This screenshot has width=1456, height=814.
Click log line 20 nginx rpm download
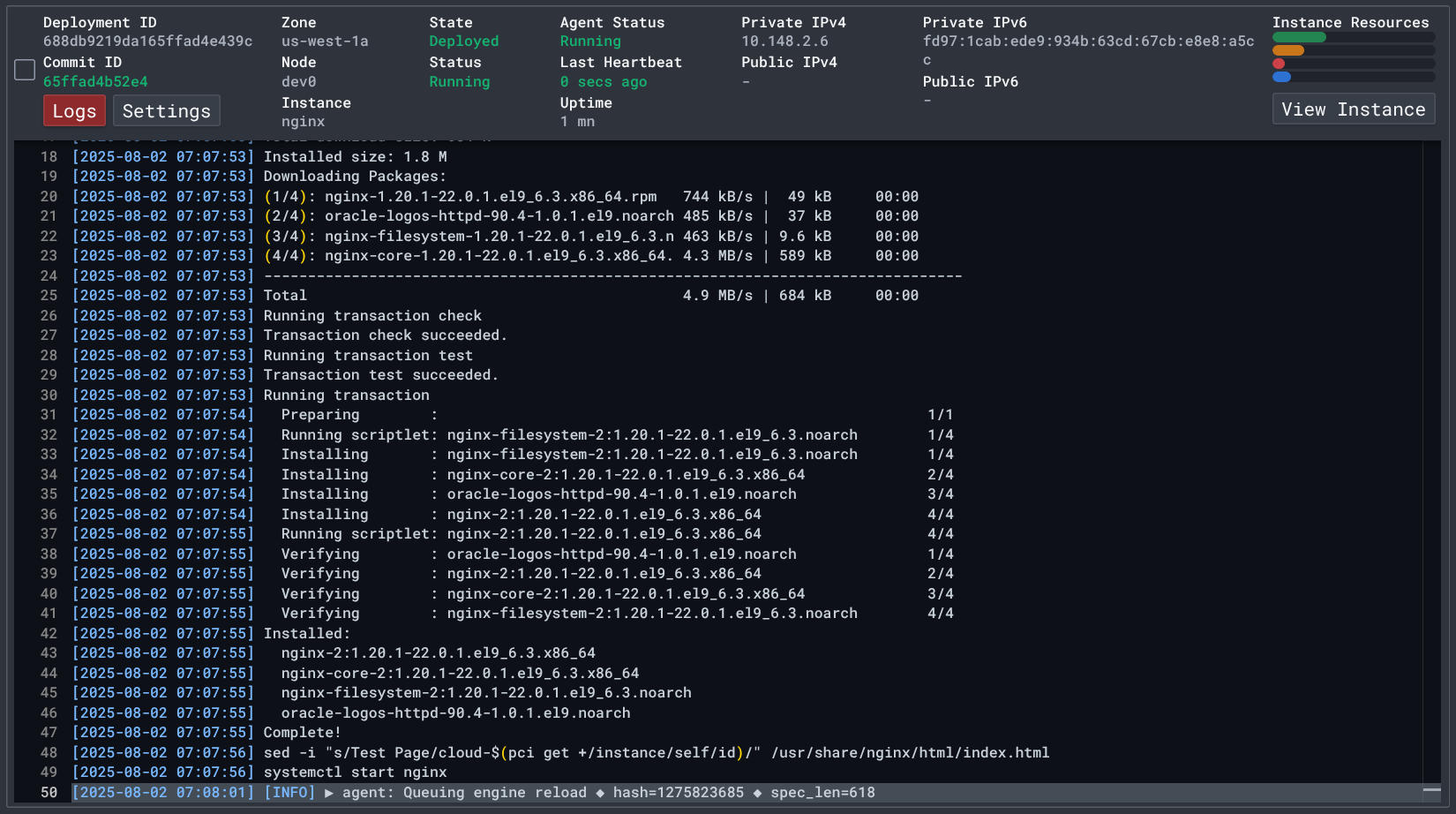pyautogui.click(x=591, y=197)
